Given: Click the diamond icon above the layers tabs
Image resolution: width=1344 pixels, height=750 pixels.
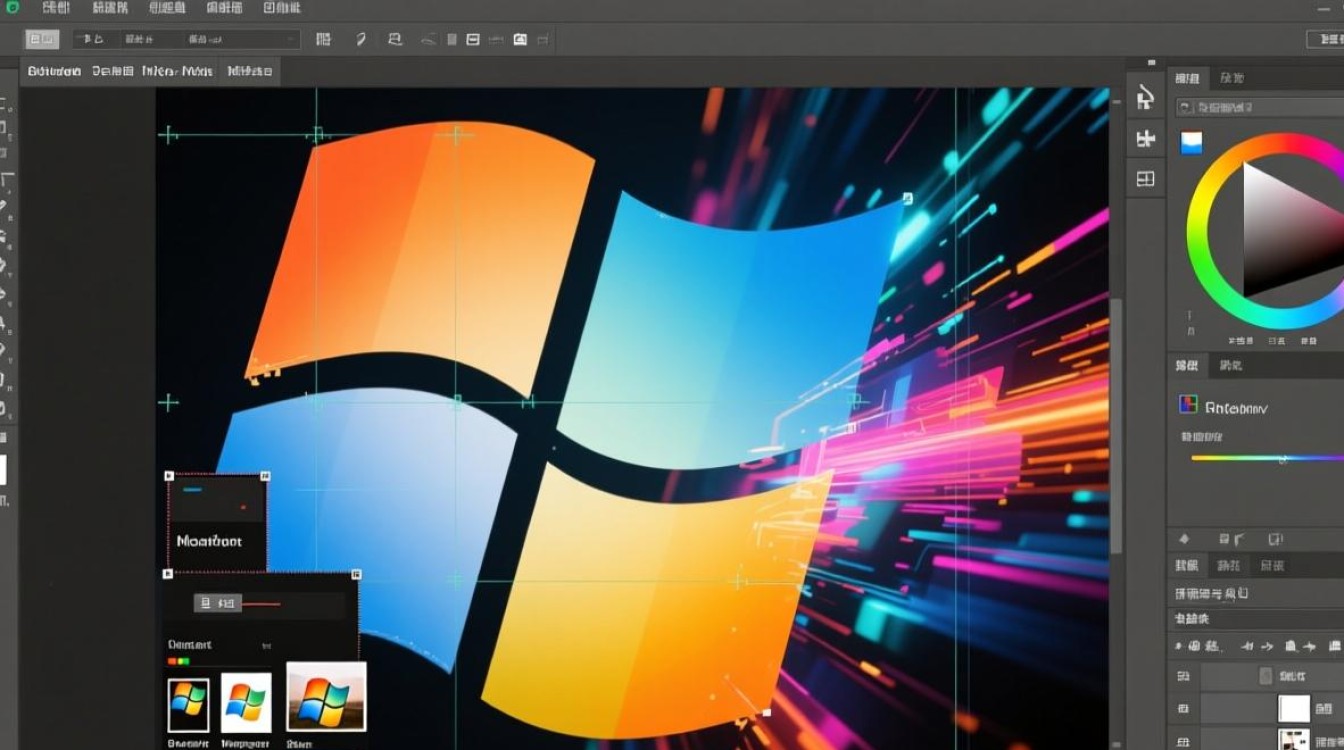Looking at the screenshot, I should tap(1184, 538).
